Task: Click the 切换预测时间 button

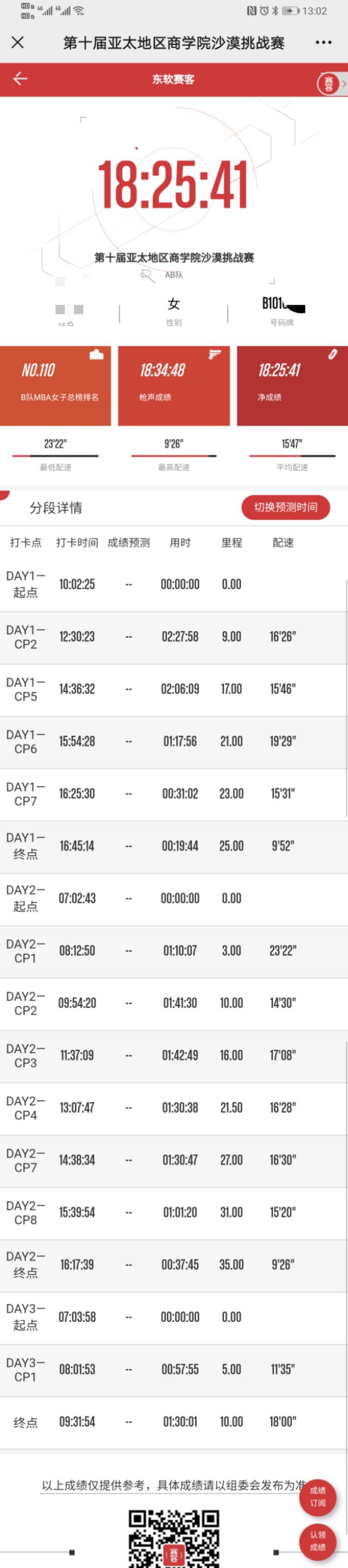Action: point(285,507)
